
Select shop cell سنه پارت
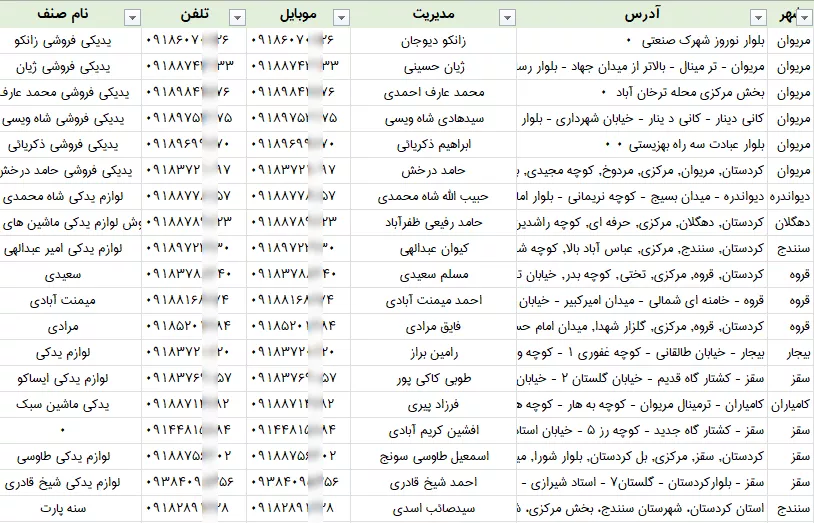click(71, 508)
